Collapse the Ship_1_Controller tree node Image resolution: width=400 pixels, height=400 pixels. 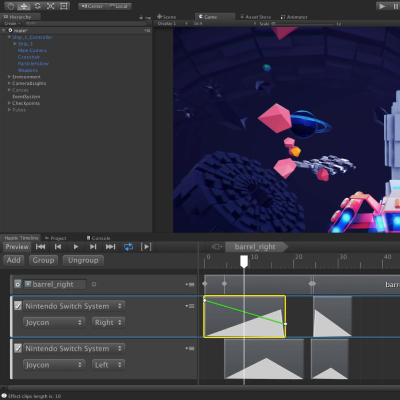9,37
